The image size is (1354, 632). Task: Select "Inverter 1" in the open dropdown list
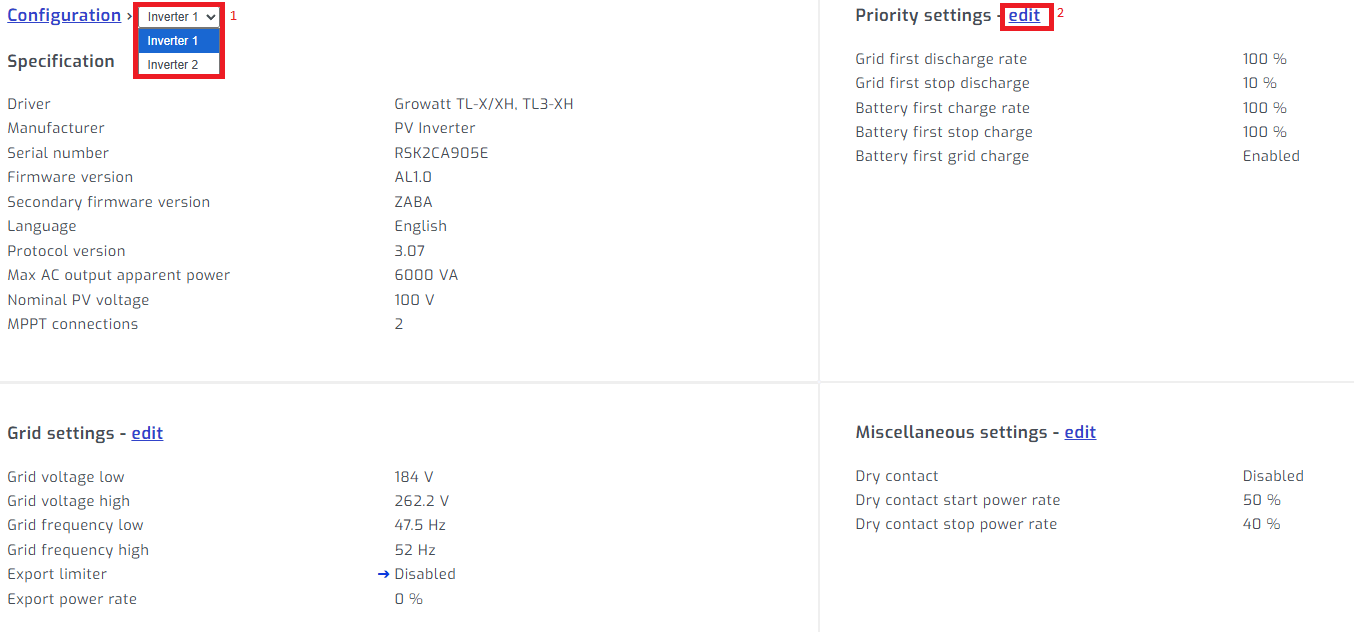[x=177, y=40]
